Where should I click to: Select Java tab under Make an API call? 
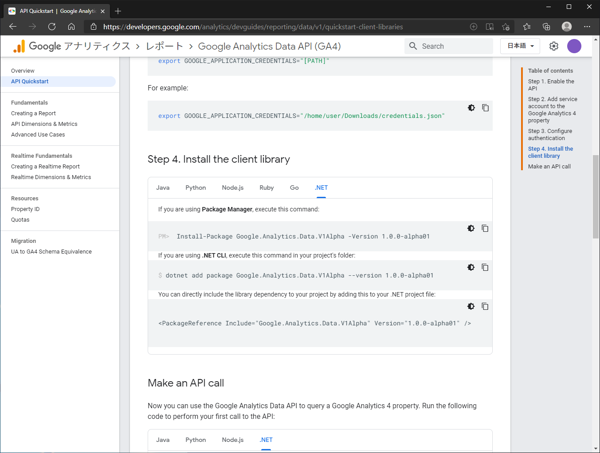click(x=163, y=440)
